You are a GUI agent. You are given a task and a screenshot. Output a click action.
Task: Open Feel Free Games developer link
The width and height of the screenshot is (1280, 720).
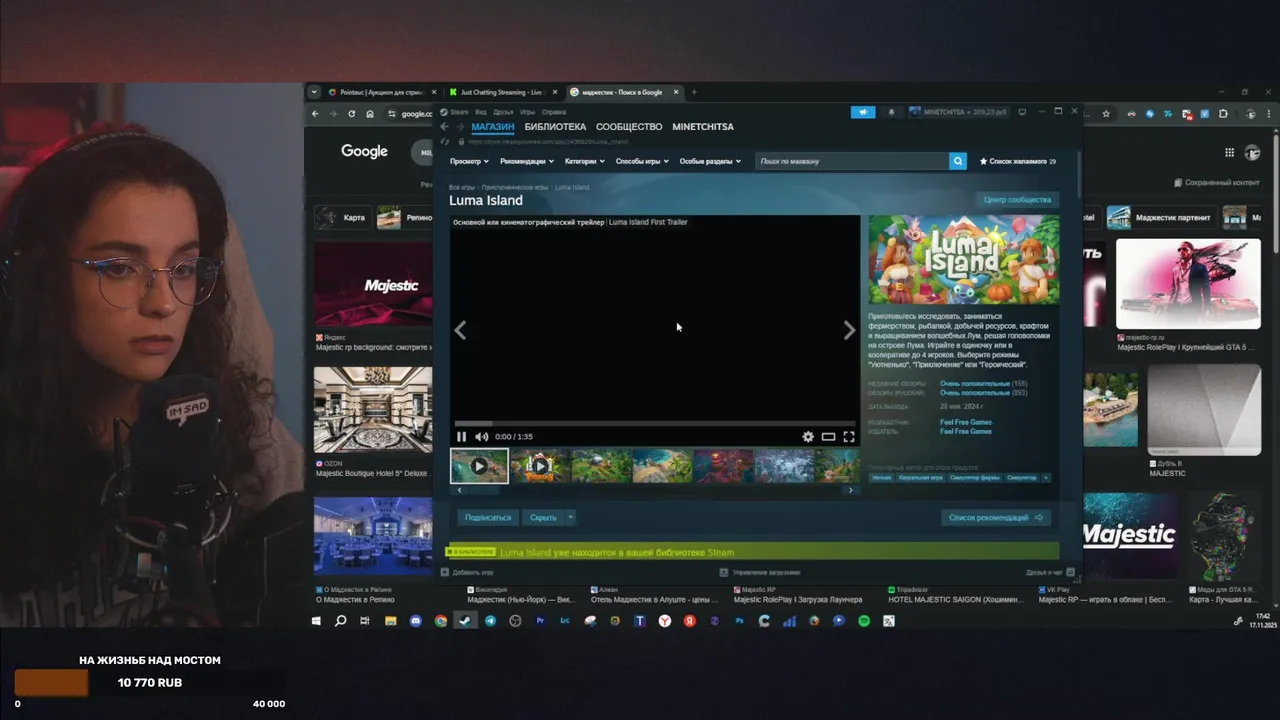pos(966,422)
